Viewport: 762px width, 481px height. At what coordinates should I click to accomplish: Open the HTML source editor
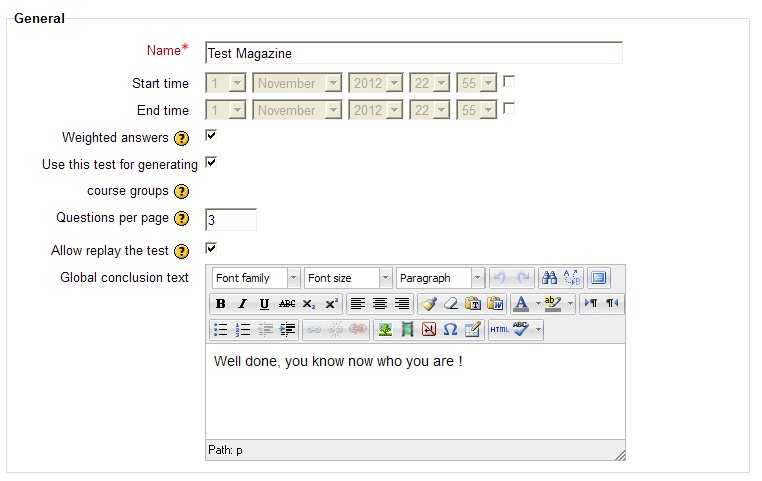pos(498,329)
